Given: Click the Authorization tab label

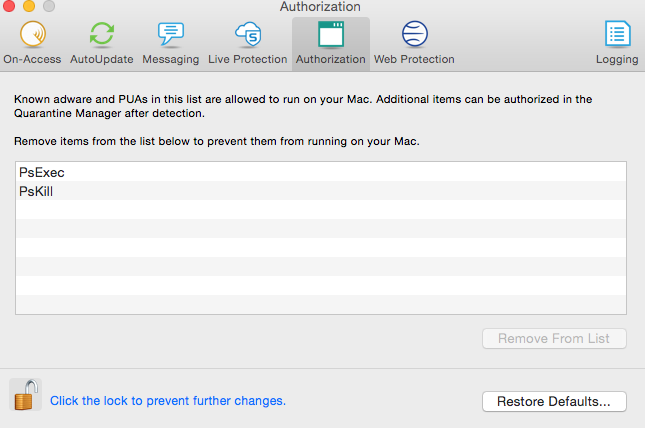Looking at the screenshot, I should (x=331, y=59).
